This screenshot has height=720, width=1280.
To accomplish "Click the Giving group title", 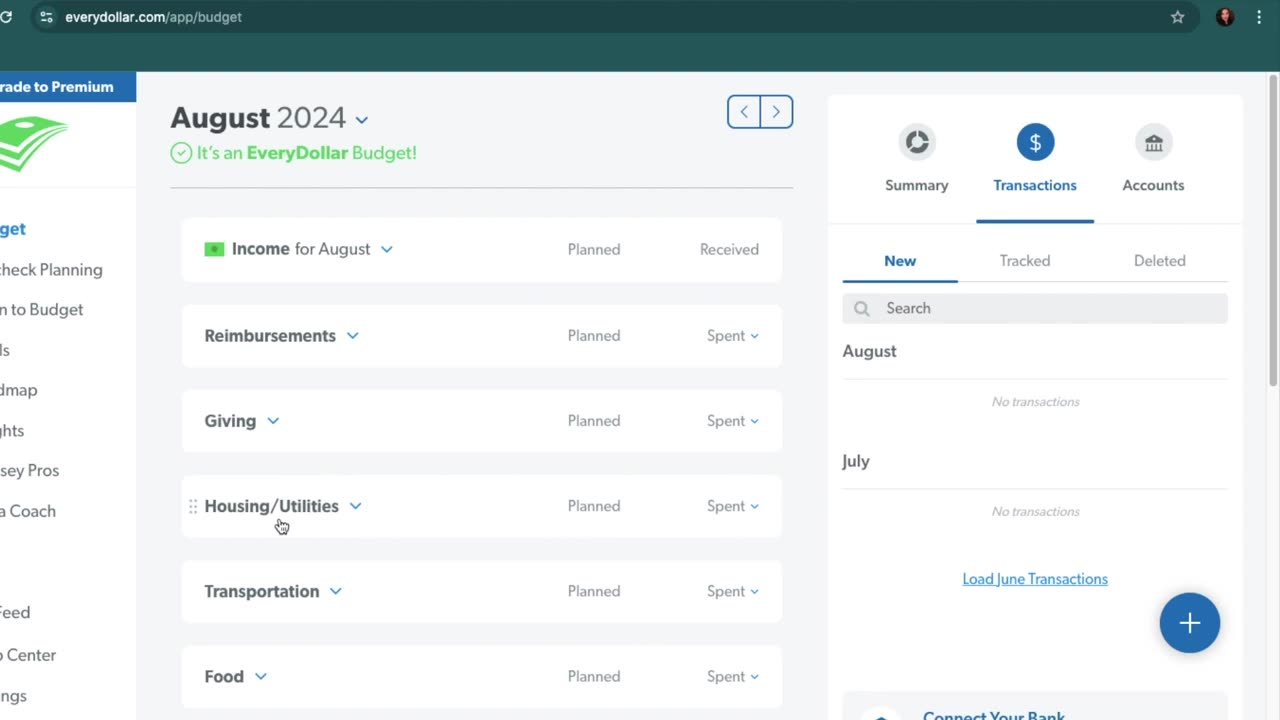I will 230,421.
